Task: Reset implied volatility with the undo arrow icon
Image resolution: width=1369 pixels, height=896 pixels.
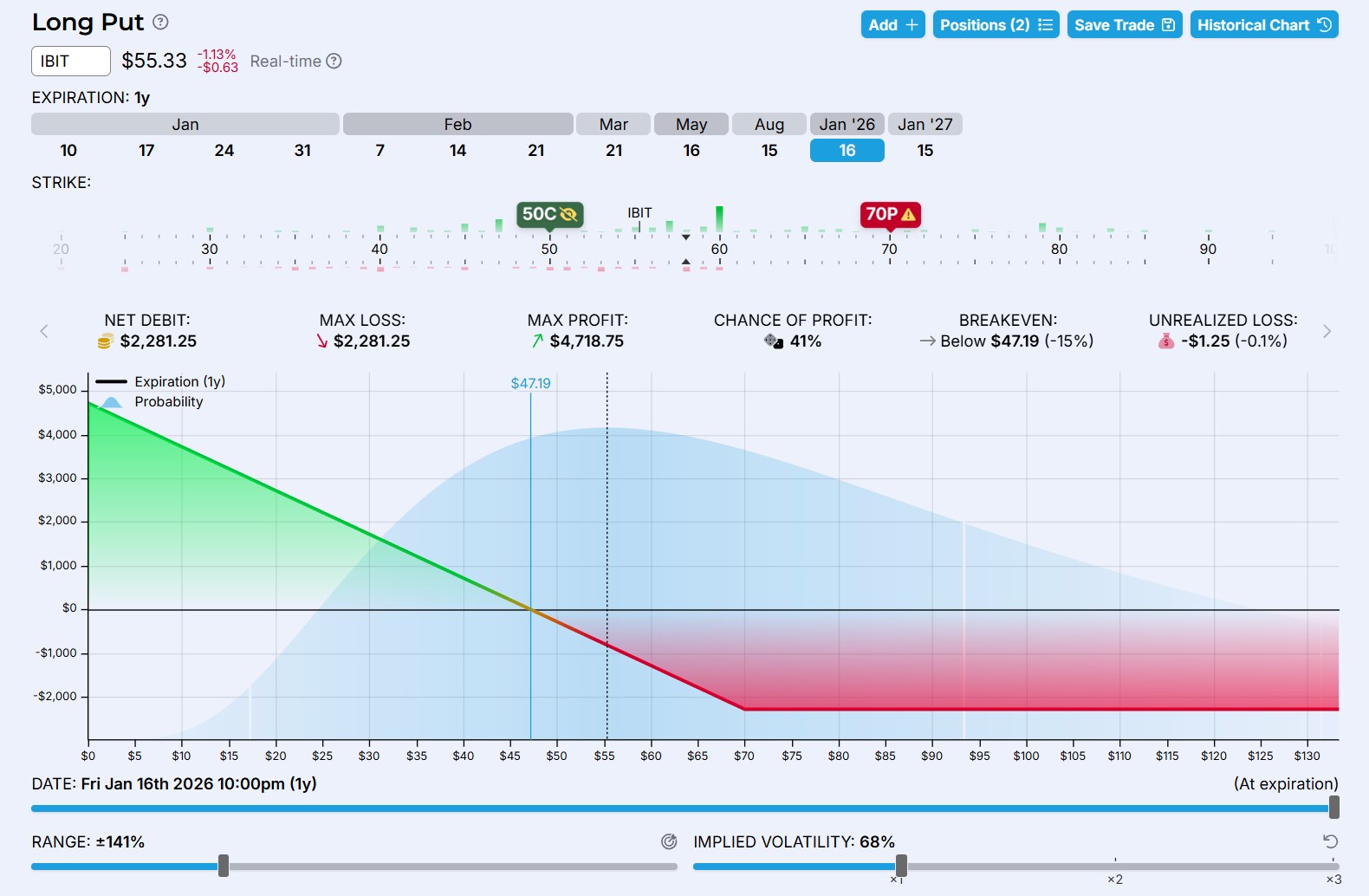Action: [x=1330, y=841]
